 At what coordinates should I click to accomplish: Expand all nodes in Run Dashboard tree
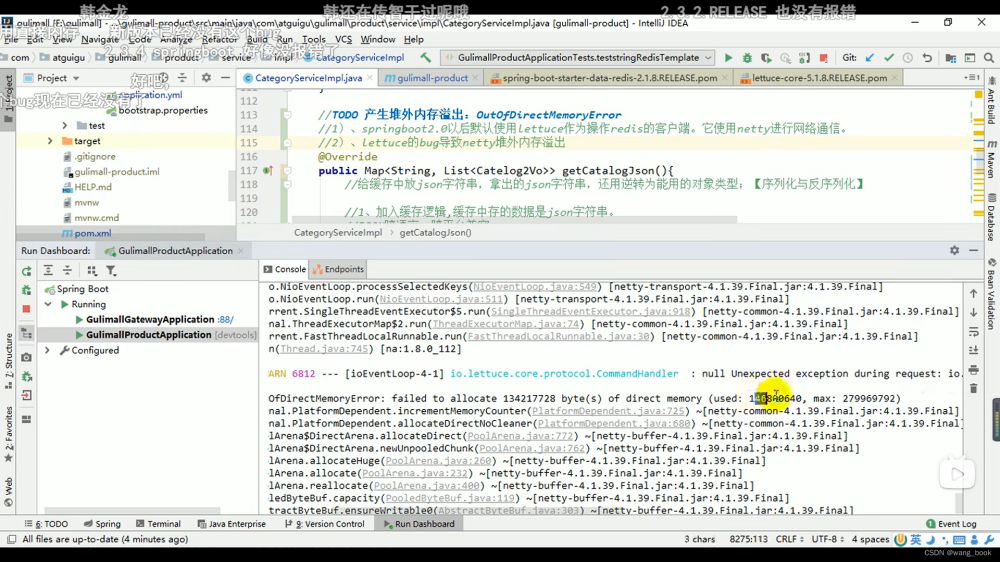[x=48, y=271]
